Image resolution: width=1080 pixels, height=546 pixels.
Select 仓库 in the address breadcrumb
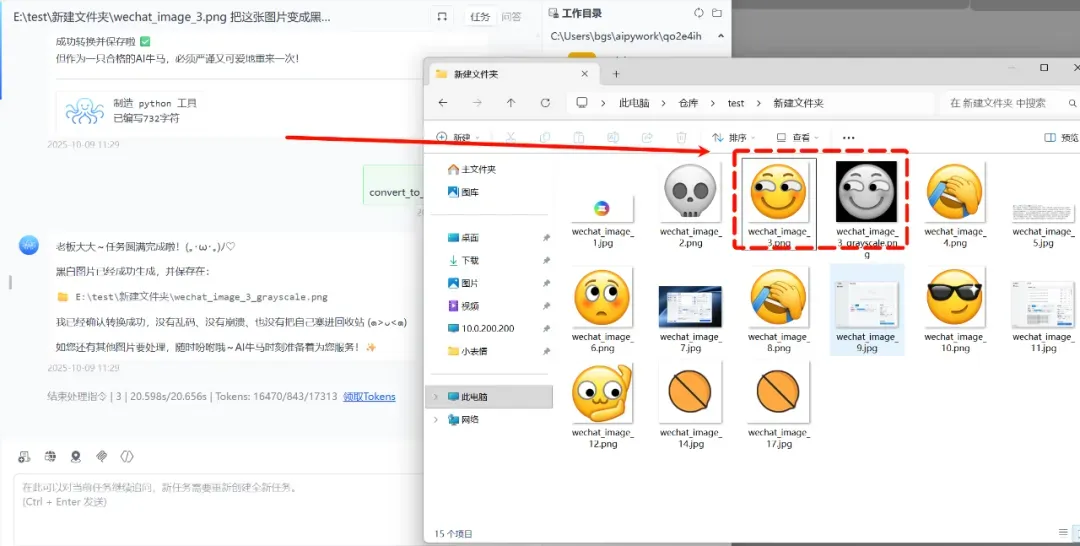[x=688, y=103]
